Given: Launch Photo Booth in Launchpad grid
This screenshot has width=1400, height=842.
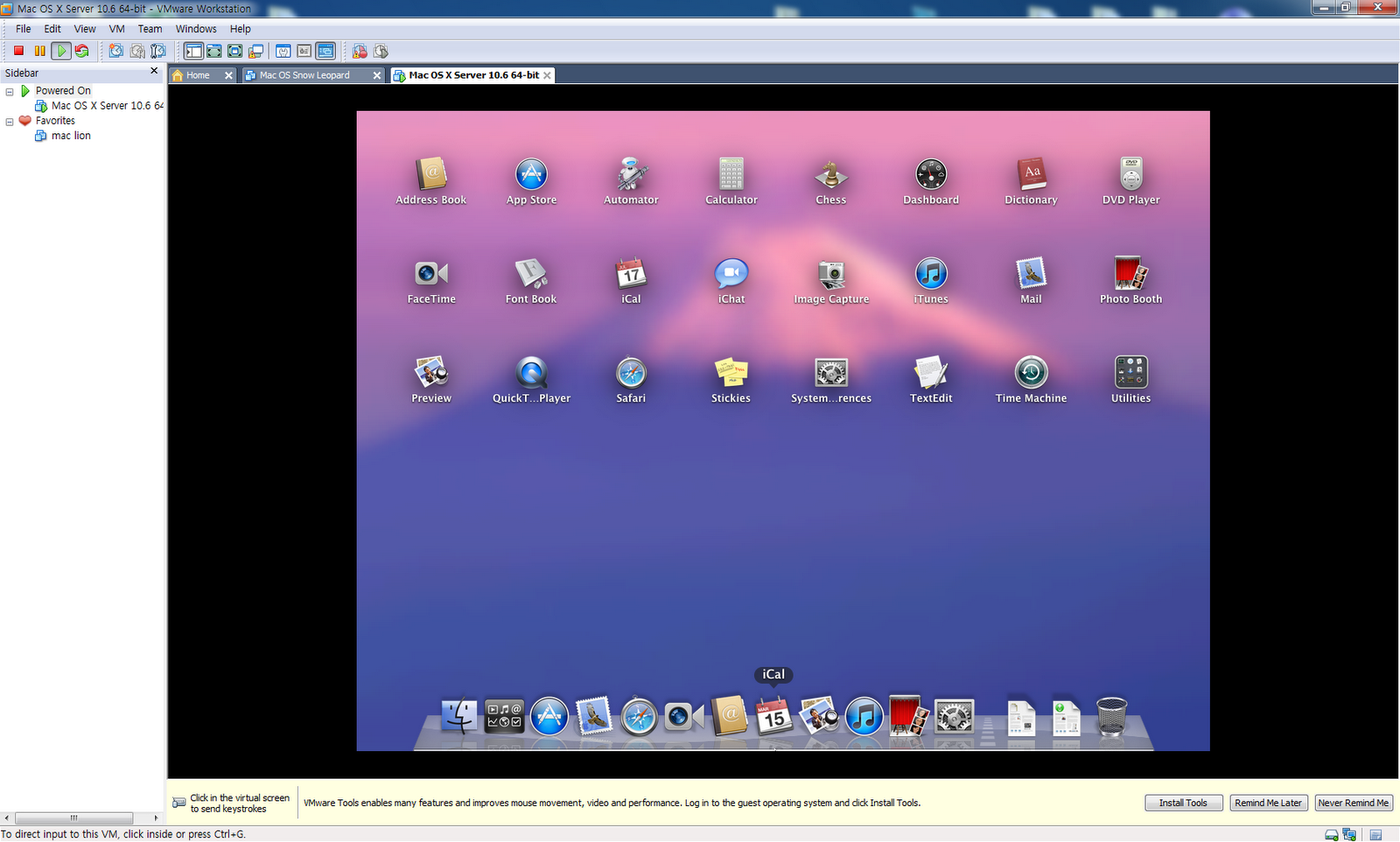Looking at the screenshot, I should [x=1131, y=279].
